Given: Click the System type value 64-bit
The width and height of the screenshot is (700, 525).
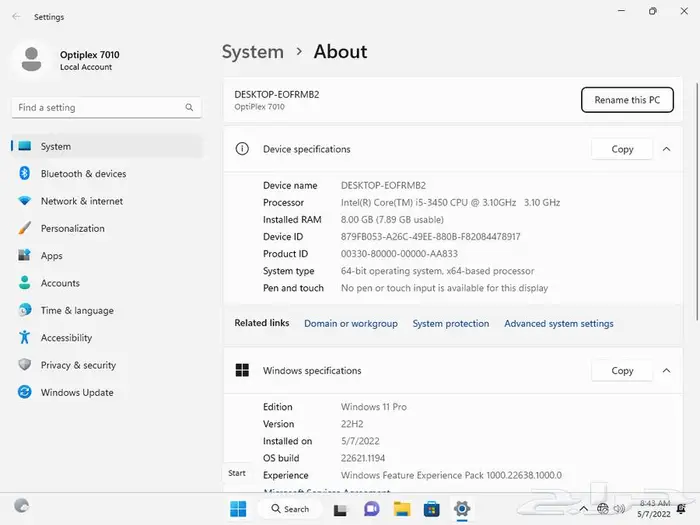Looking at the screenshot, I should tap(437, 271).
